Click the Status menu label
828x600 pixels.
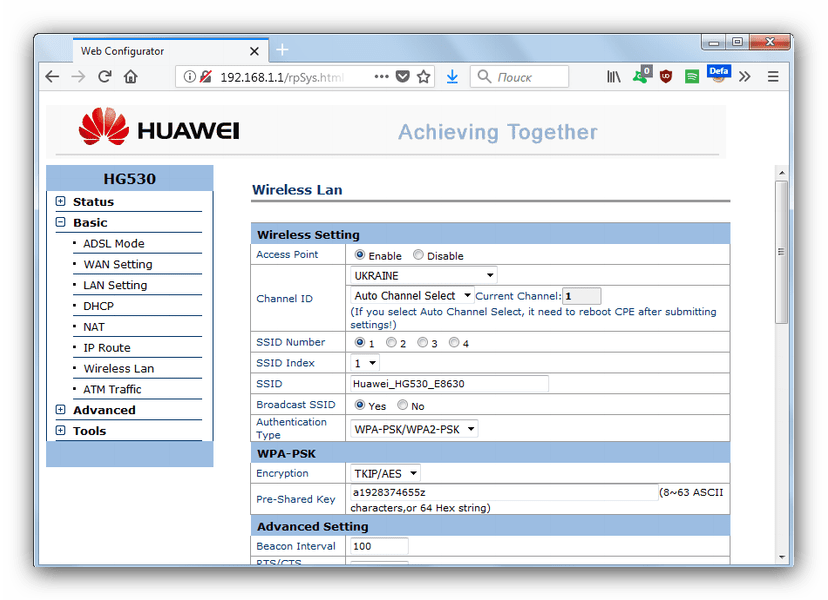(x=93, y=202)
